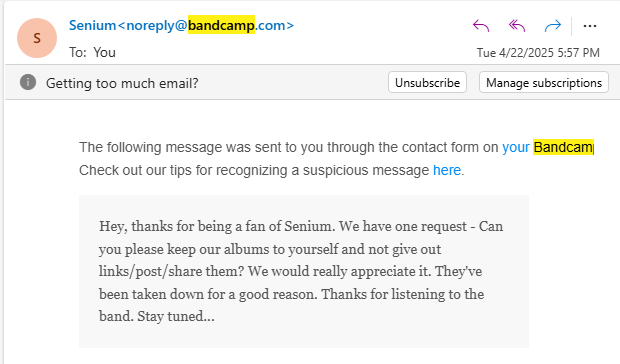Click the info icon beside 'Getting too much email?'
The height and width of the screenshot is (364, 620).
pos(28,82)
